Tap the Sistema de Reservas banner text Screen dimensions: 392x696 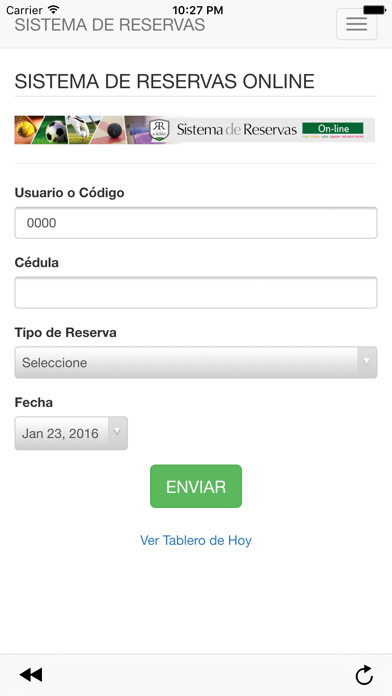click(237, 130)
